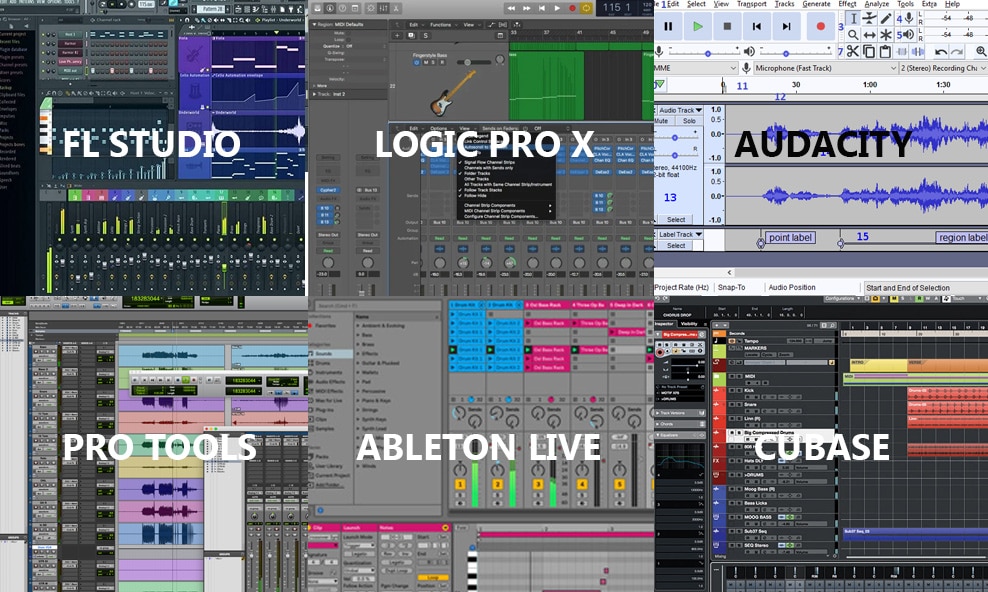The image size is (988, 592).
Task: Toggle Ableton track activator 1
Action: 460,484
